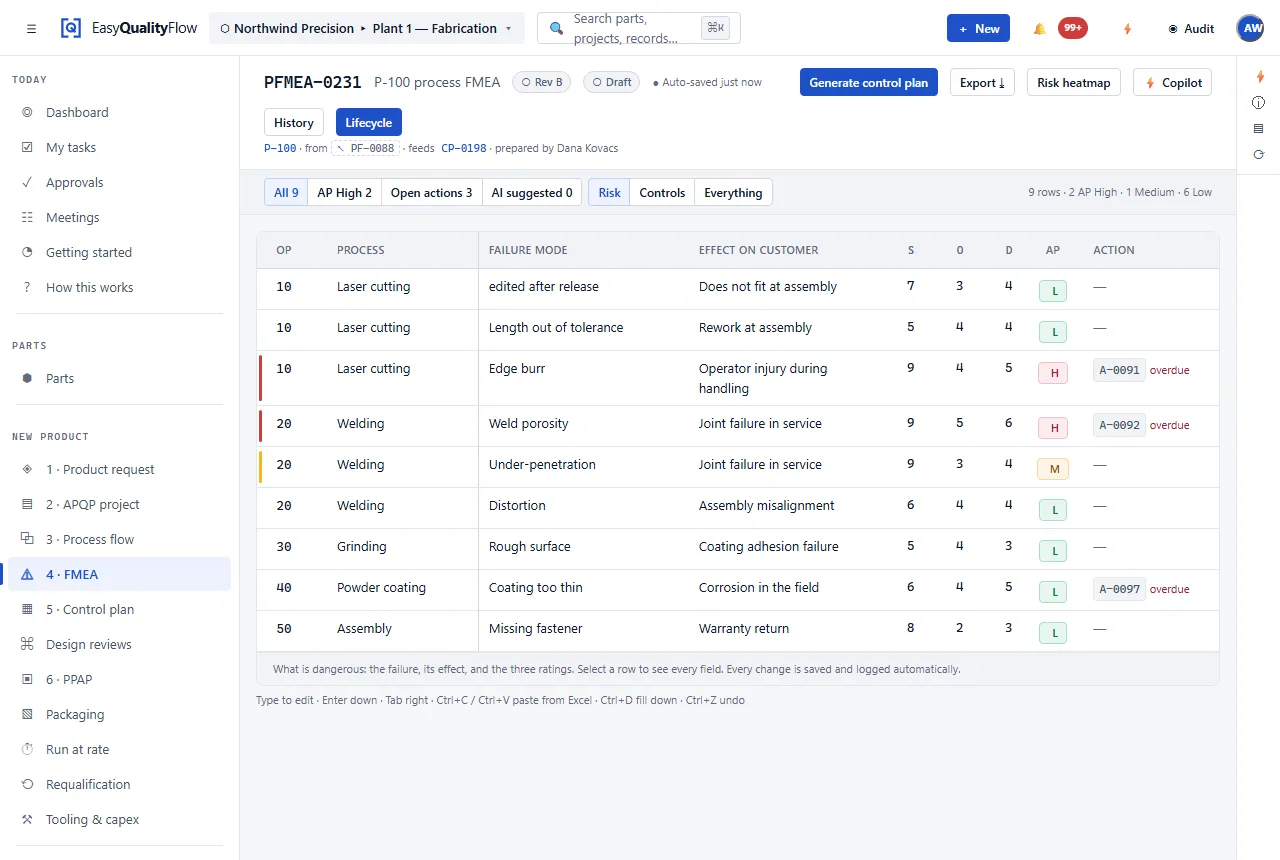Toggle the Audit mode switch

(1191, 29)
